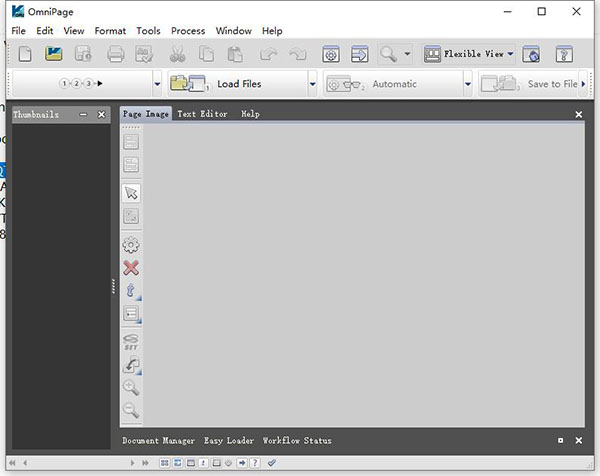Select the Page Image tab
Screen dimensions: 600x476
click(146, 114)
